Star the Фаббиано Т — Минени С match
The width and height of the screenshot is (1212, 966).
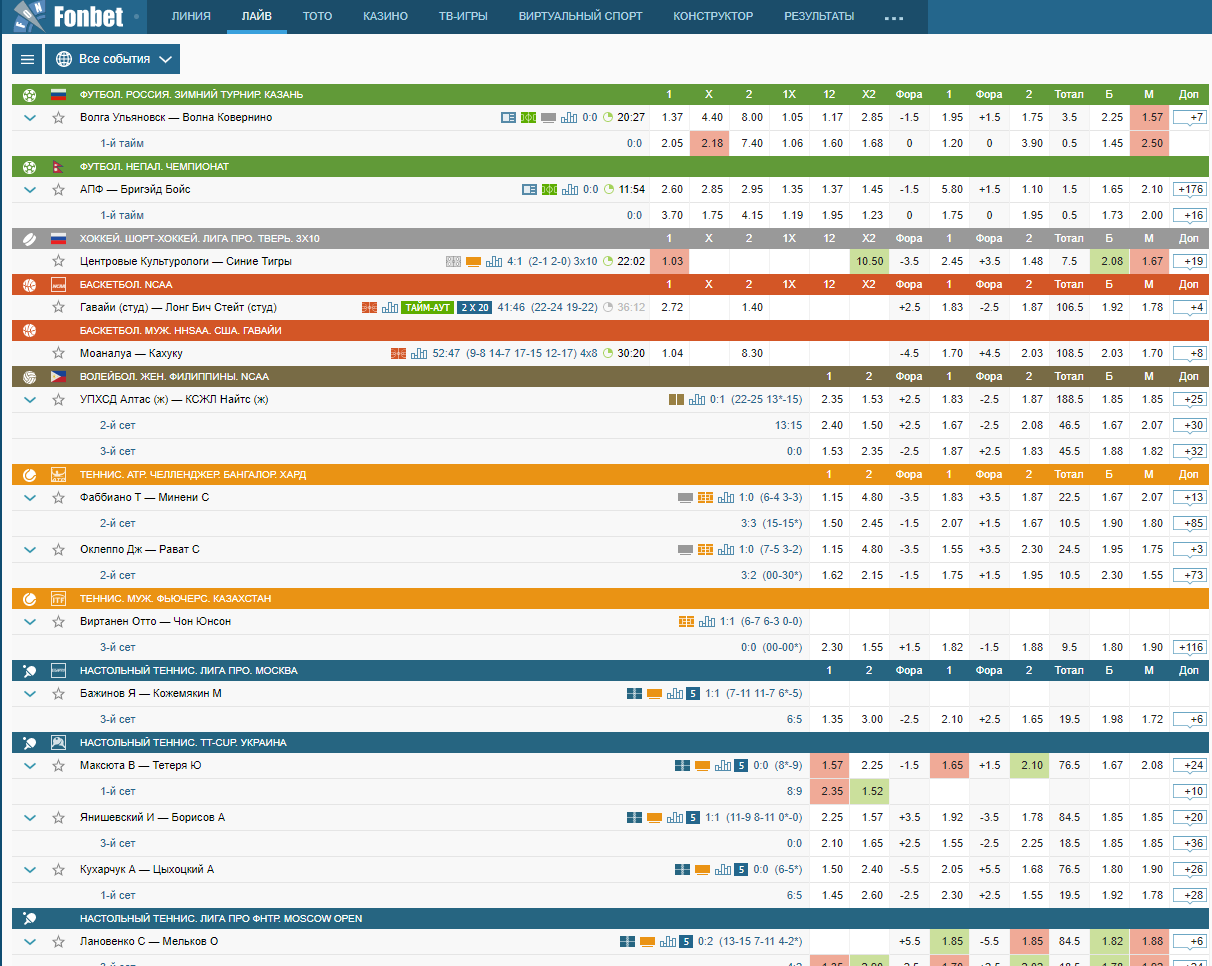59,498
